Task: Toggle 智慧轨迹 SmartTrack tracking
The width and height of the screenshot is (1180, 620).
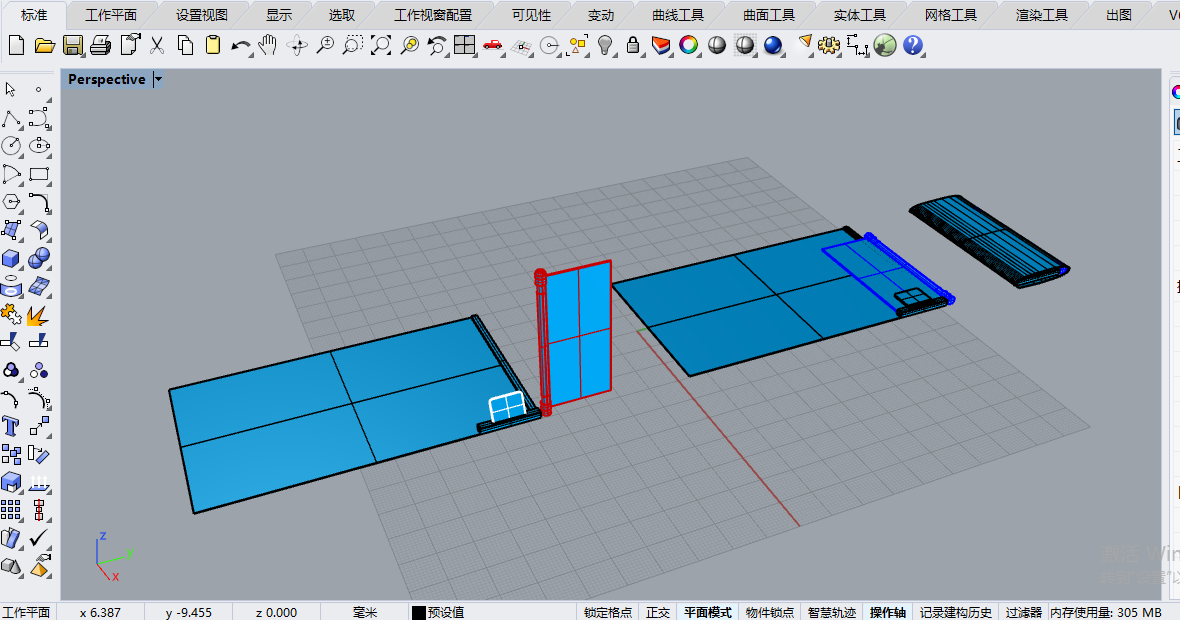Action: pos(830,611)
